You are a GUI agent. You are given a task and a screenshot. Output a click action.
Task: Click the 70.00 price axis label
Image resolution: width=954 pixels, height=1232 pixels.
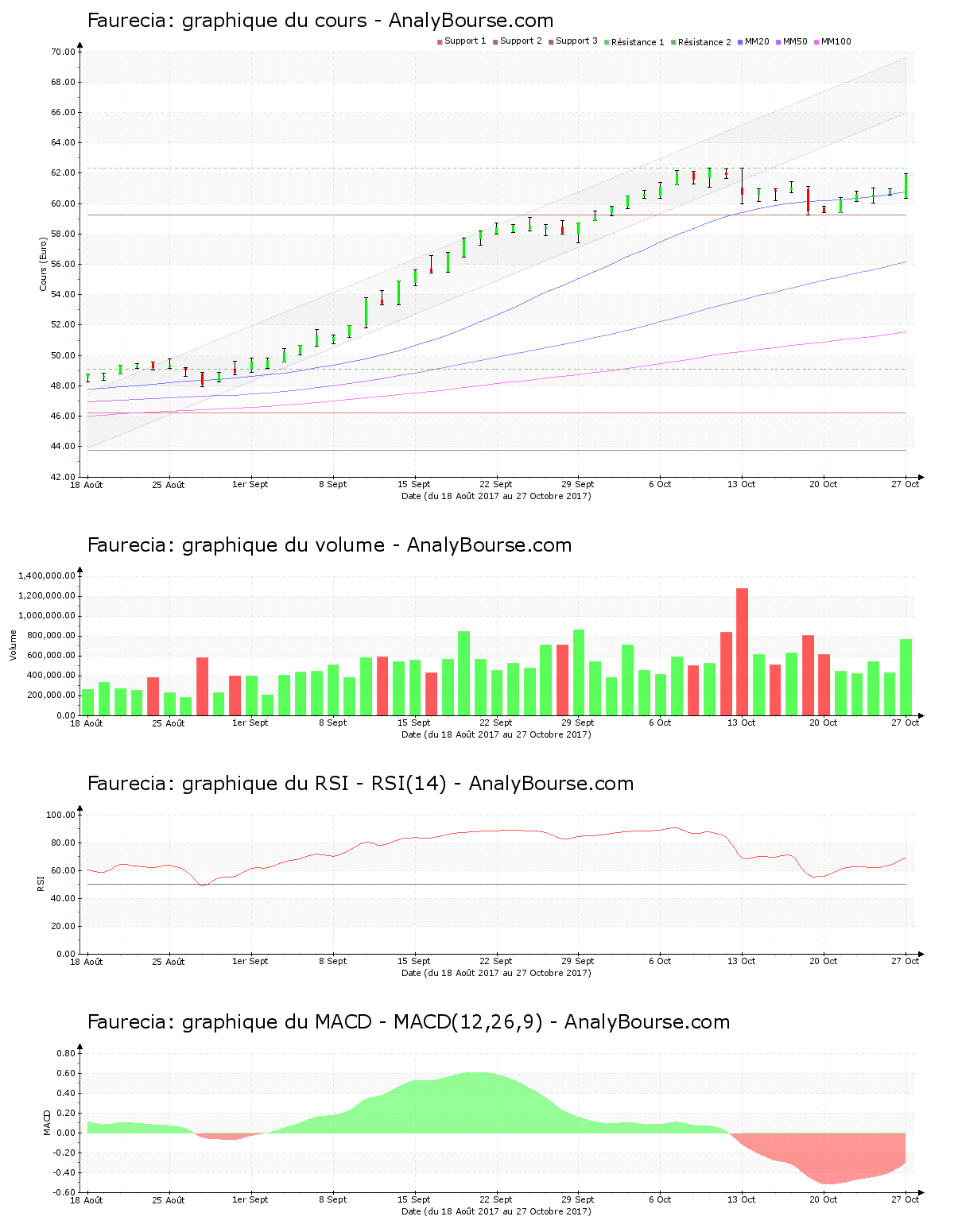63,52
